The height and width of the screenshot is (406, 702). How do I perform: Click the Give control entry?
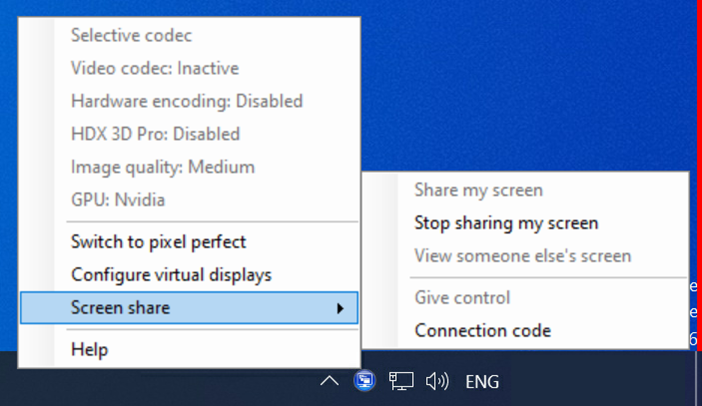tap(462, 297)
